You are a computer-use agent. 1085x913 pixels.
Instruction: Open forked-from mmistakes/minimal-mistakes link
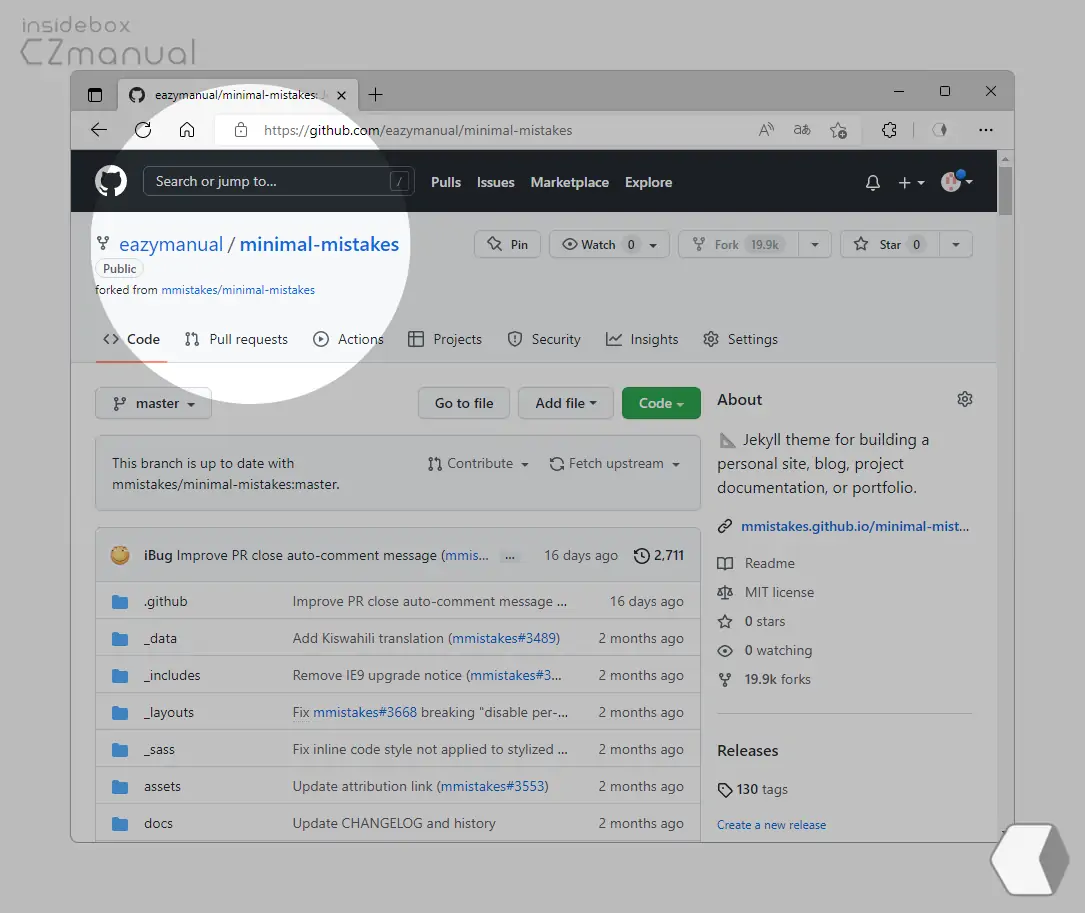[238, 290]
